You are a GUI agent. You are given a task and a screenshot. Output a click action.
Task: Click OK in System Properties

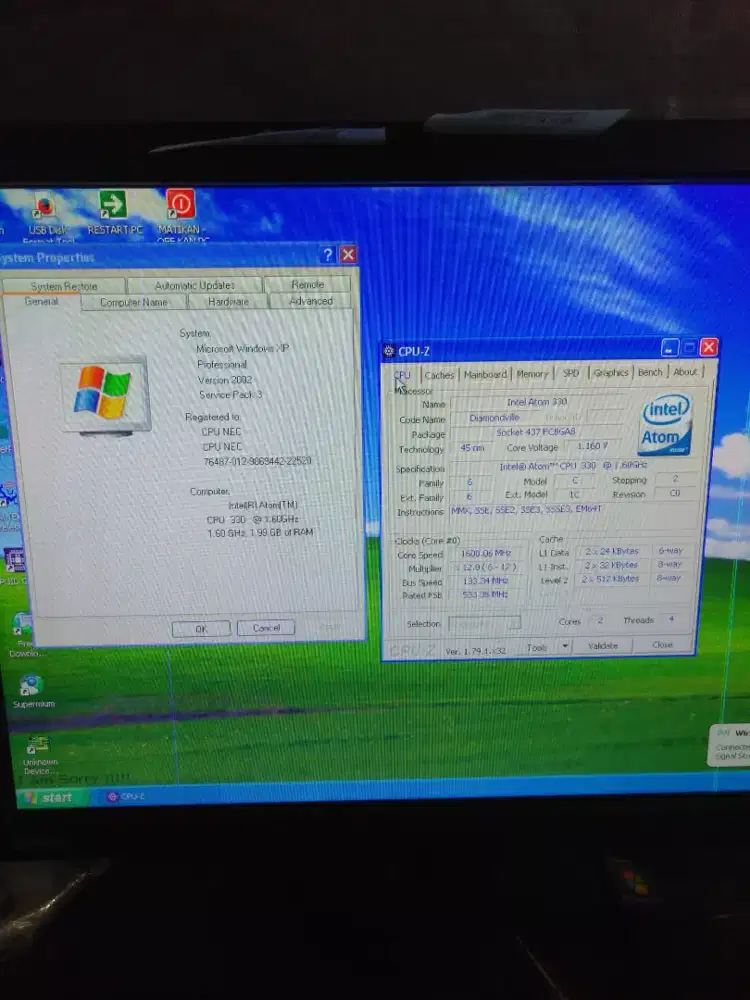pyautogui.click(x=201, y=629)
